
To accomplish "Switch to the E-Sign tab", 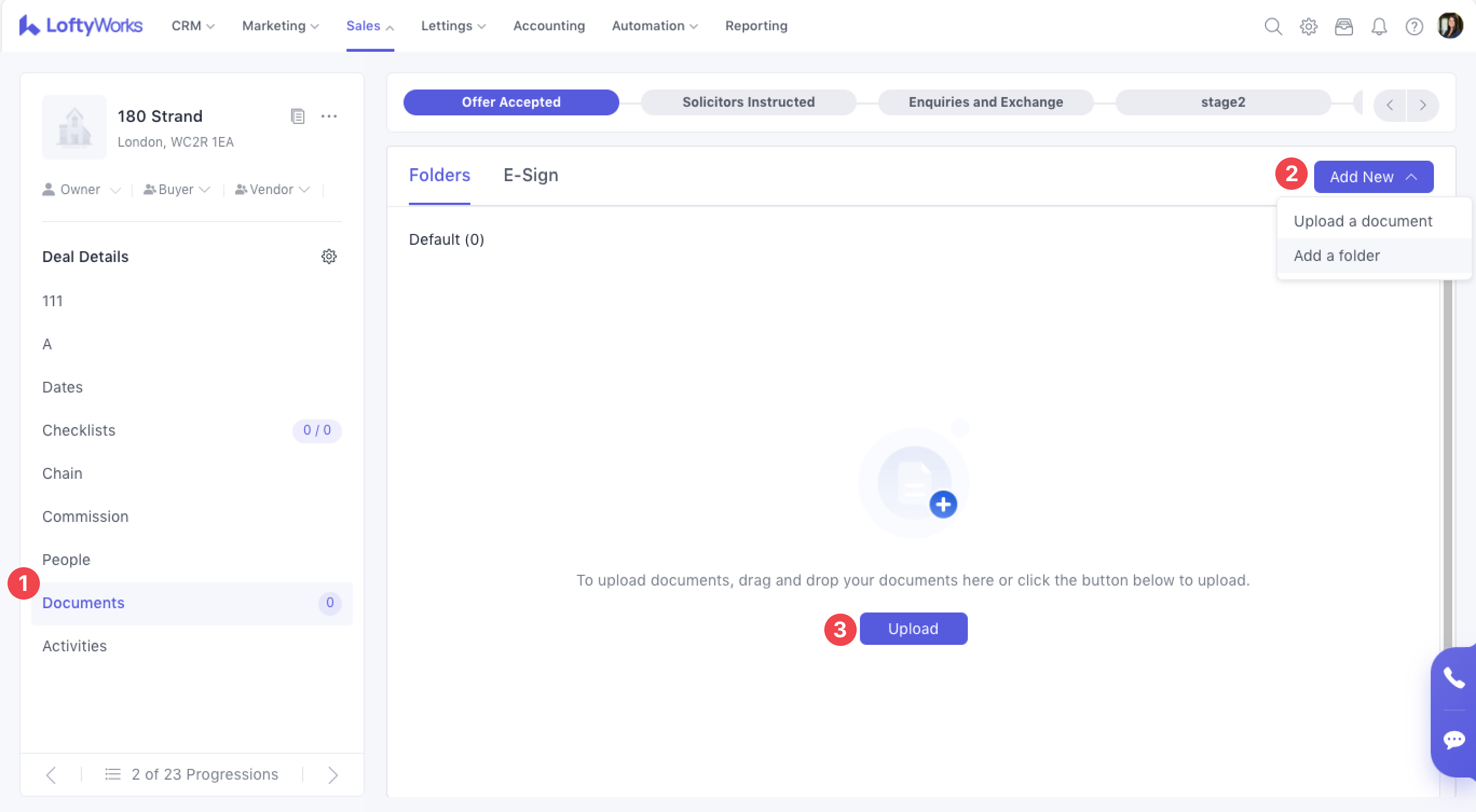I will click(531, 175).
